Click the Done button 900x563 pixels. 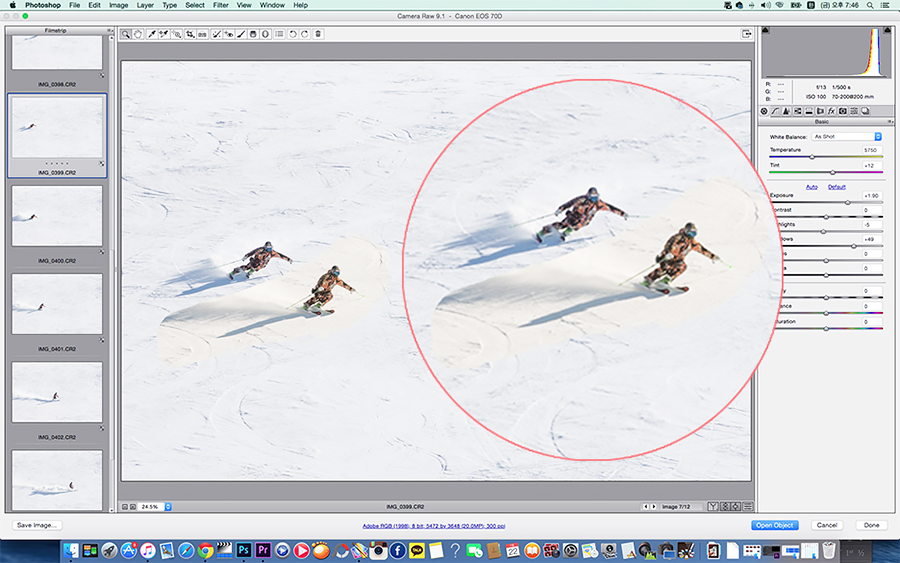coord(871,525)
